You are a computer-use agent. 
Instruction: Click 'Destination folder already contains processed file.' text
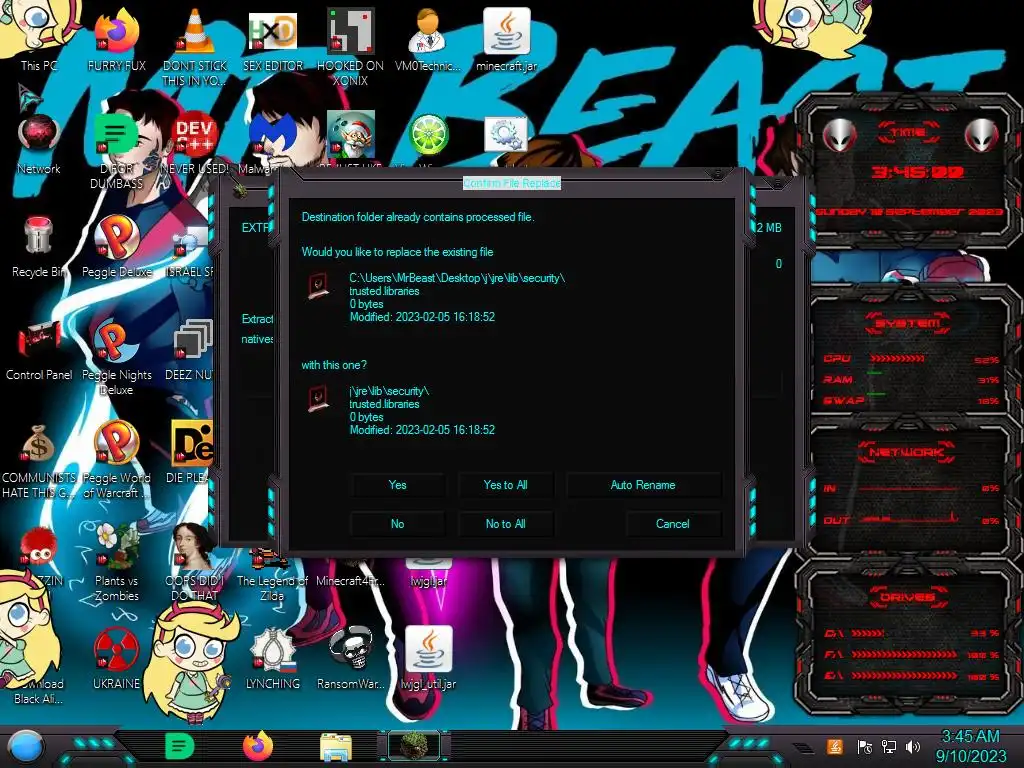click(x=418, y=217)
